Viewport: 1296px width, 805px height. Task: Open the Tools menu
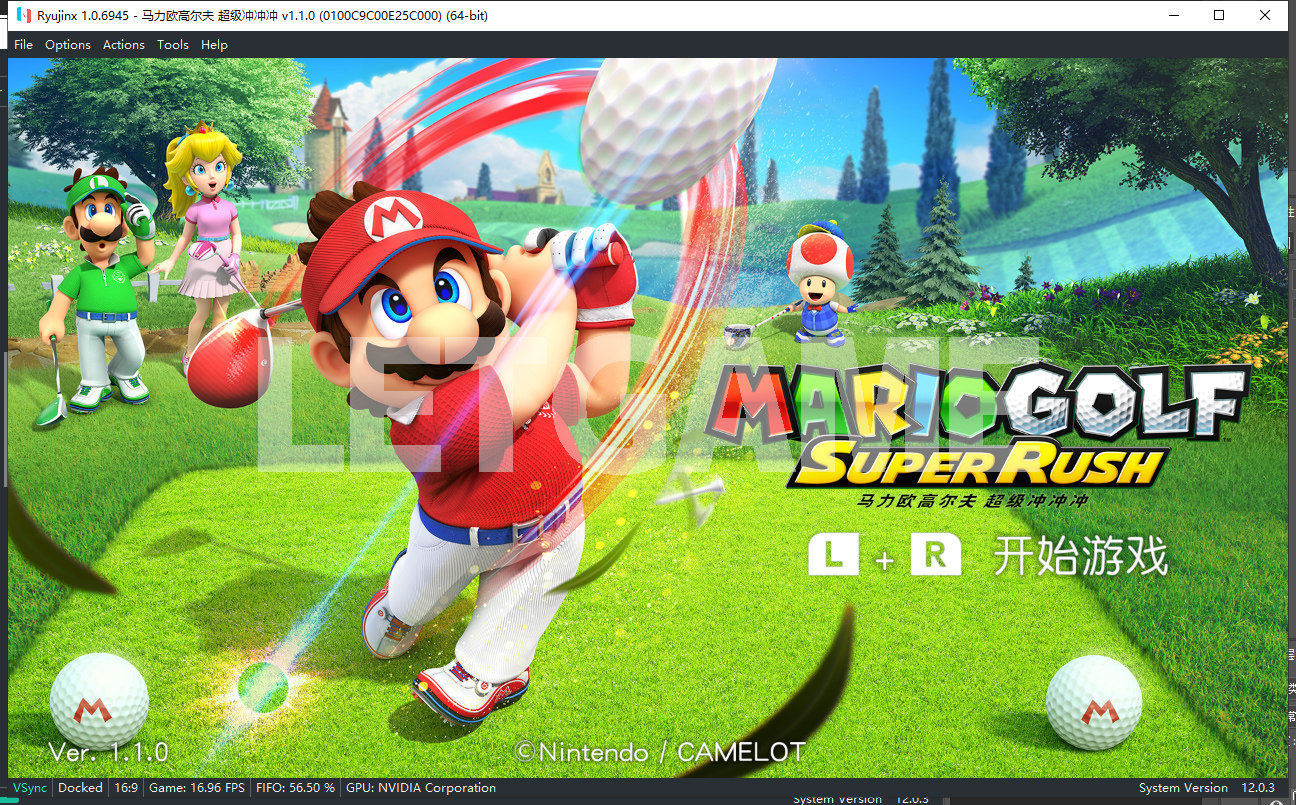pos(172,44)
